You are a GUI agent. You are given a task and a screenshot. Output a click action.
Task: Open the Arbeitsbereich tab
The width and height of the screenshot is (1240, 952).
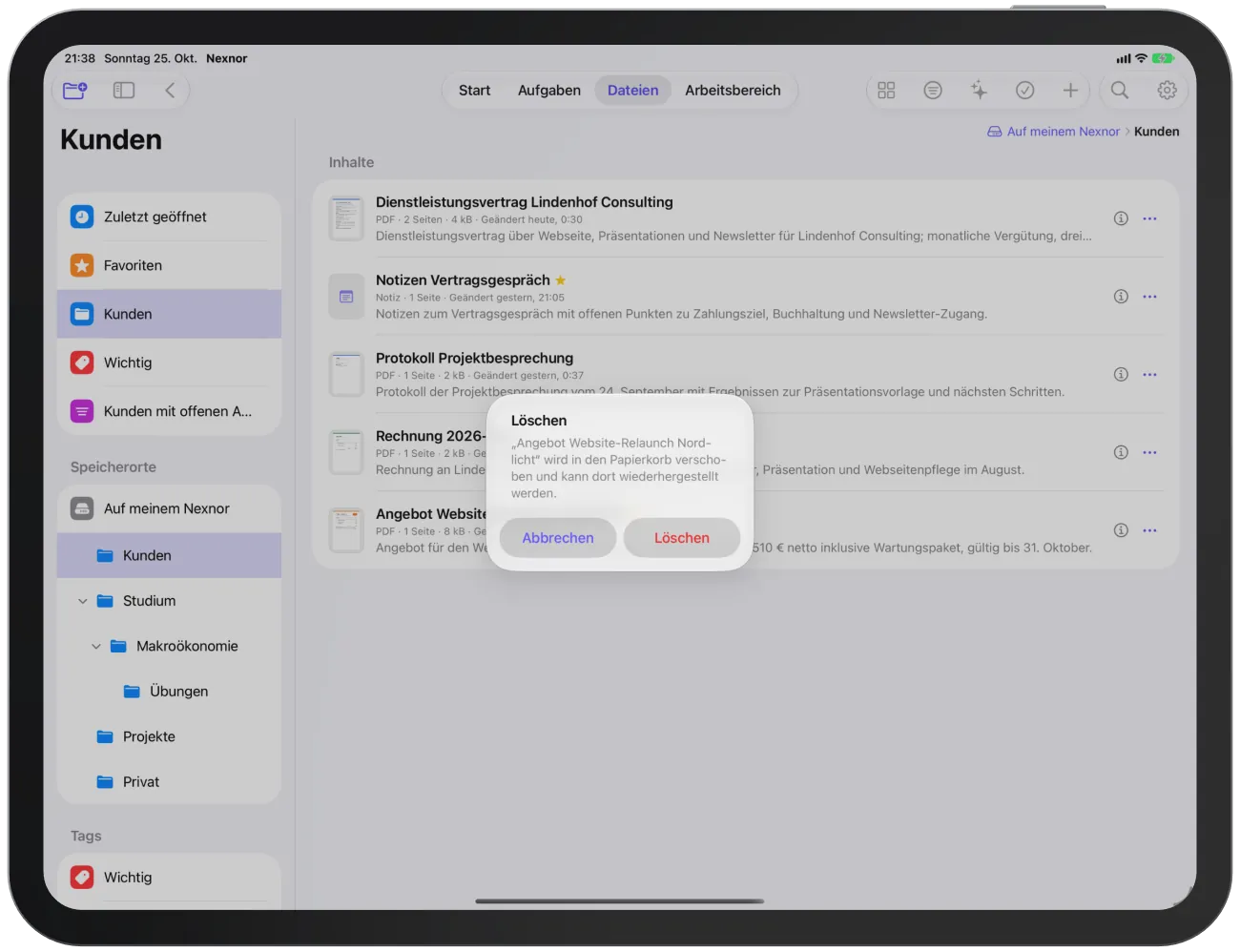(733, 91)
